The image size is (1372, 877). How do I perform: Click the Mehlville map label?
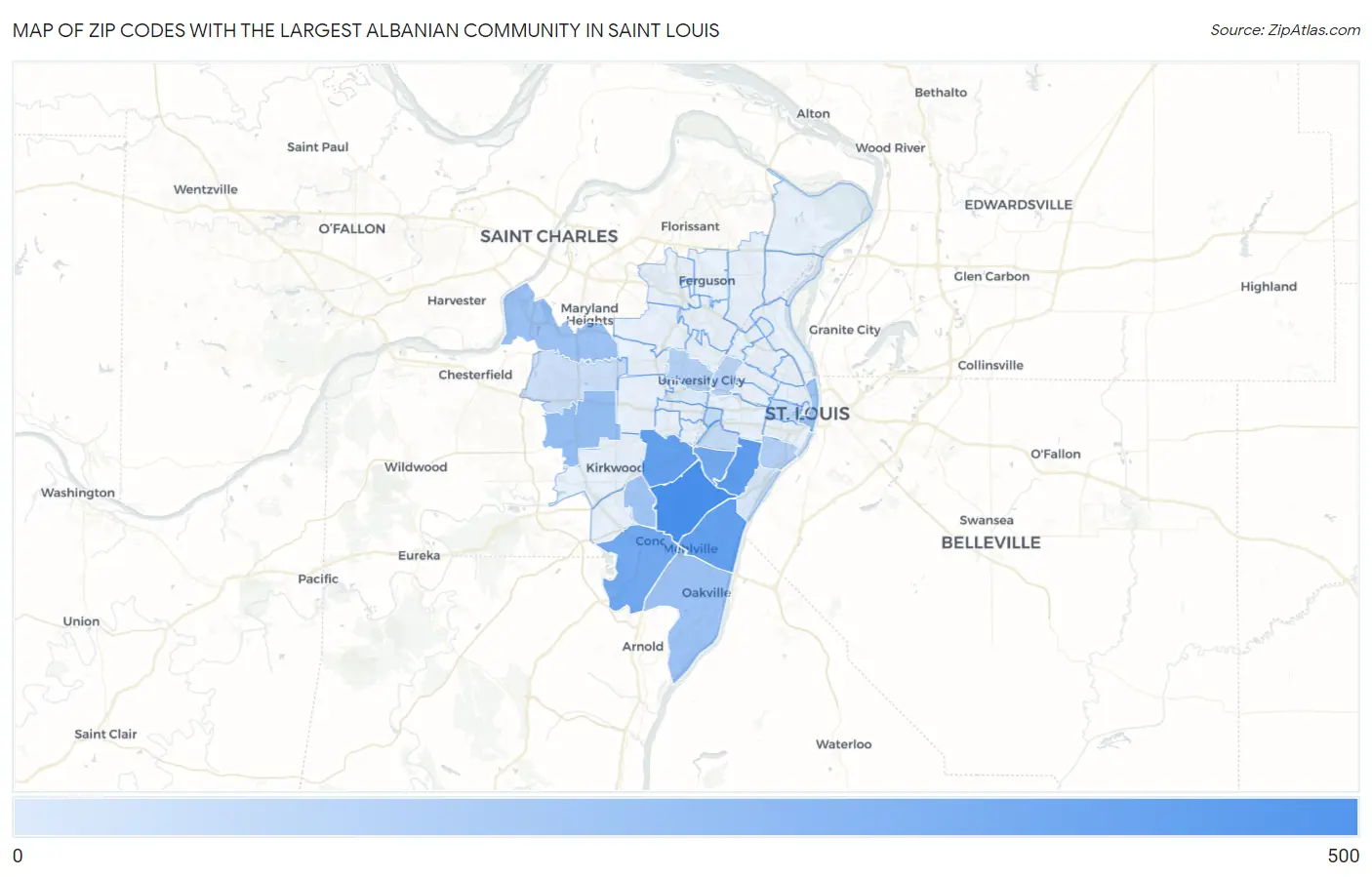tap(691, 549)
